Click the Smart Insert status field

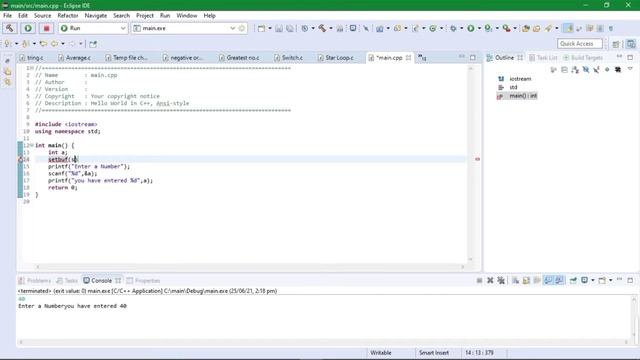click(x=434, y=353)
